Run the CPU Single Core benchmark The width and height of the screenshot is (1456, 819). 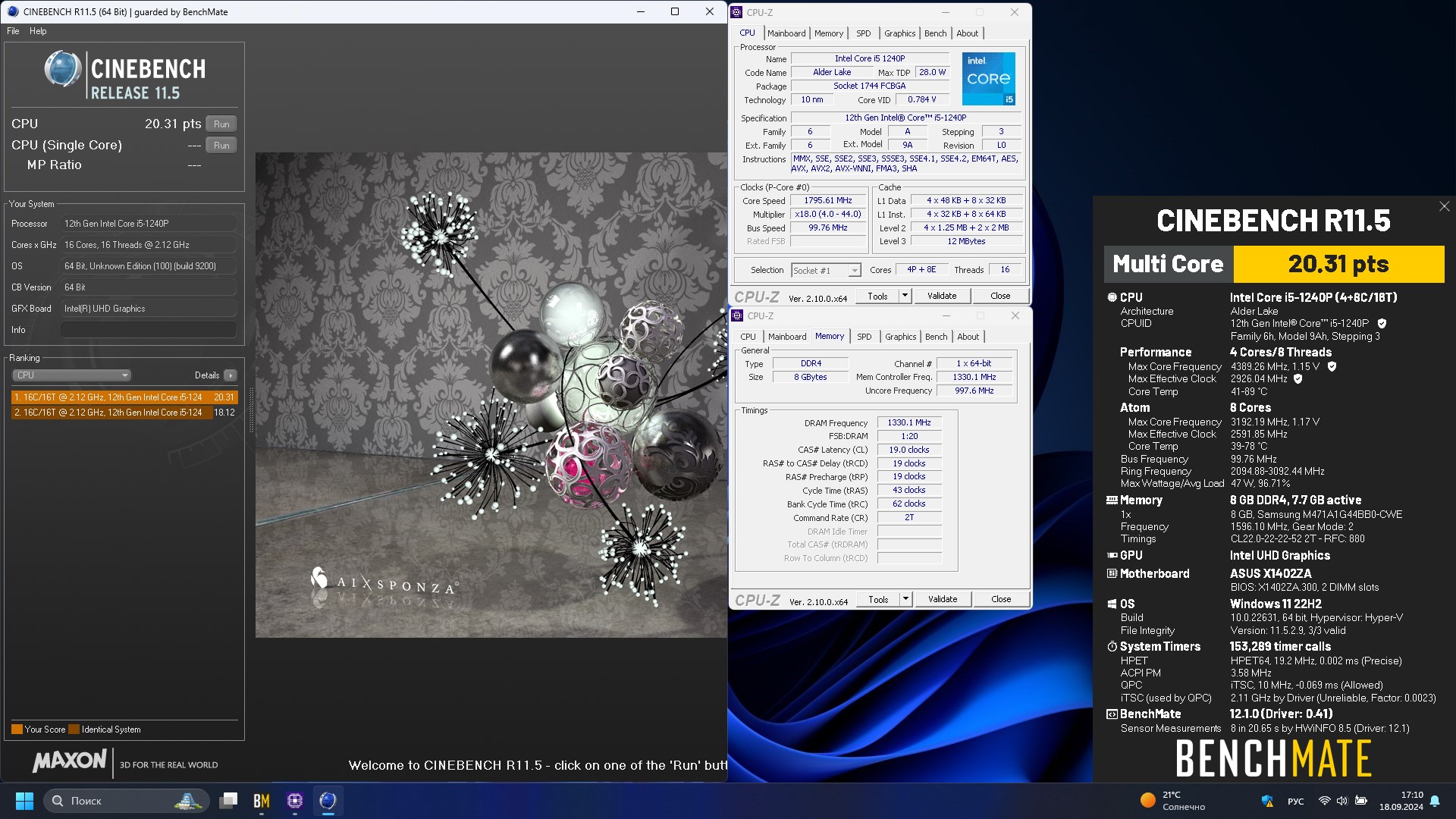point(221,146)
